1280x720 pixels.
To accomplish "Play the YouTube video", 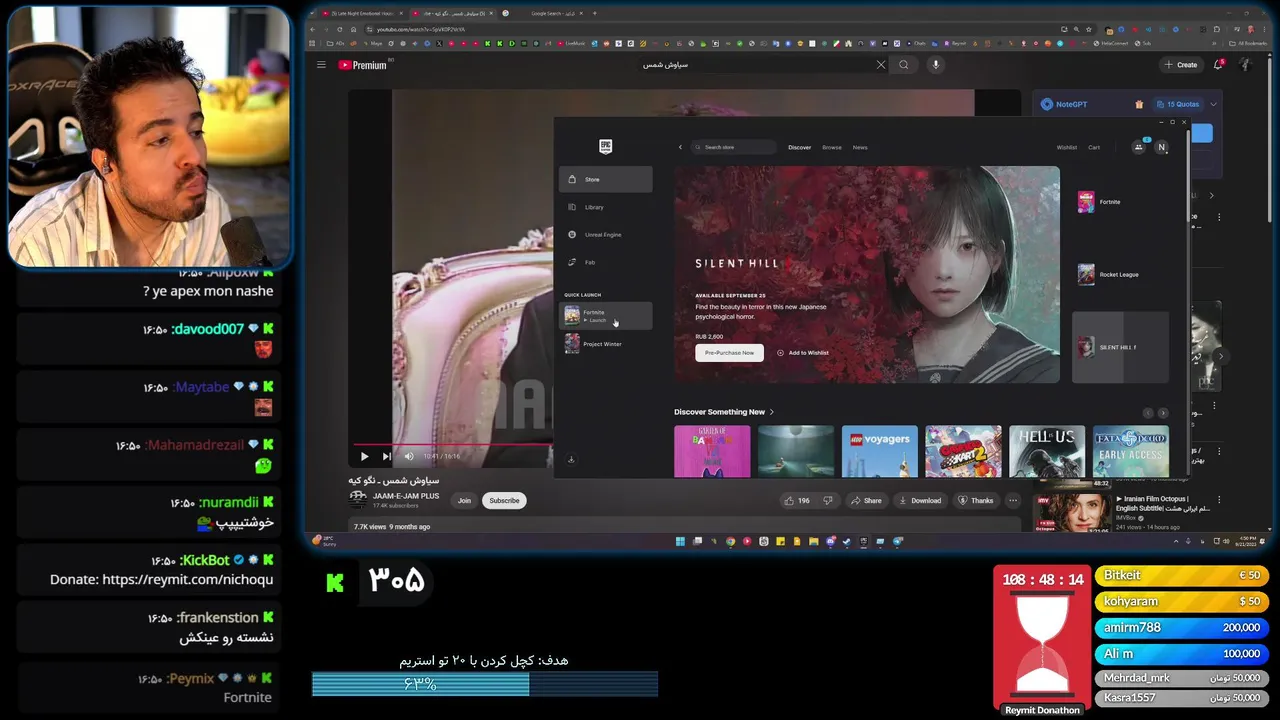I will tap(364, 456).
